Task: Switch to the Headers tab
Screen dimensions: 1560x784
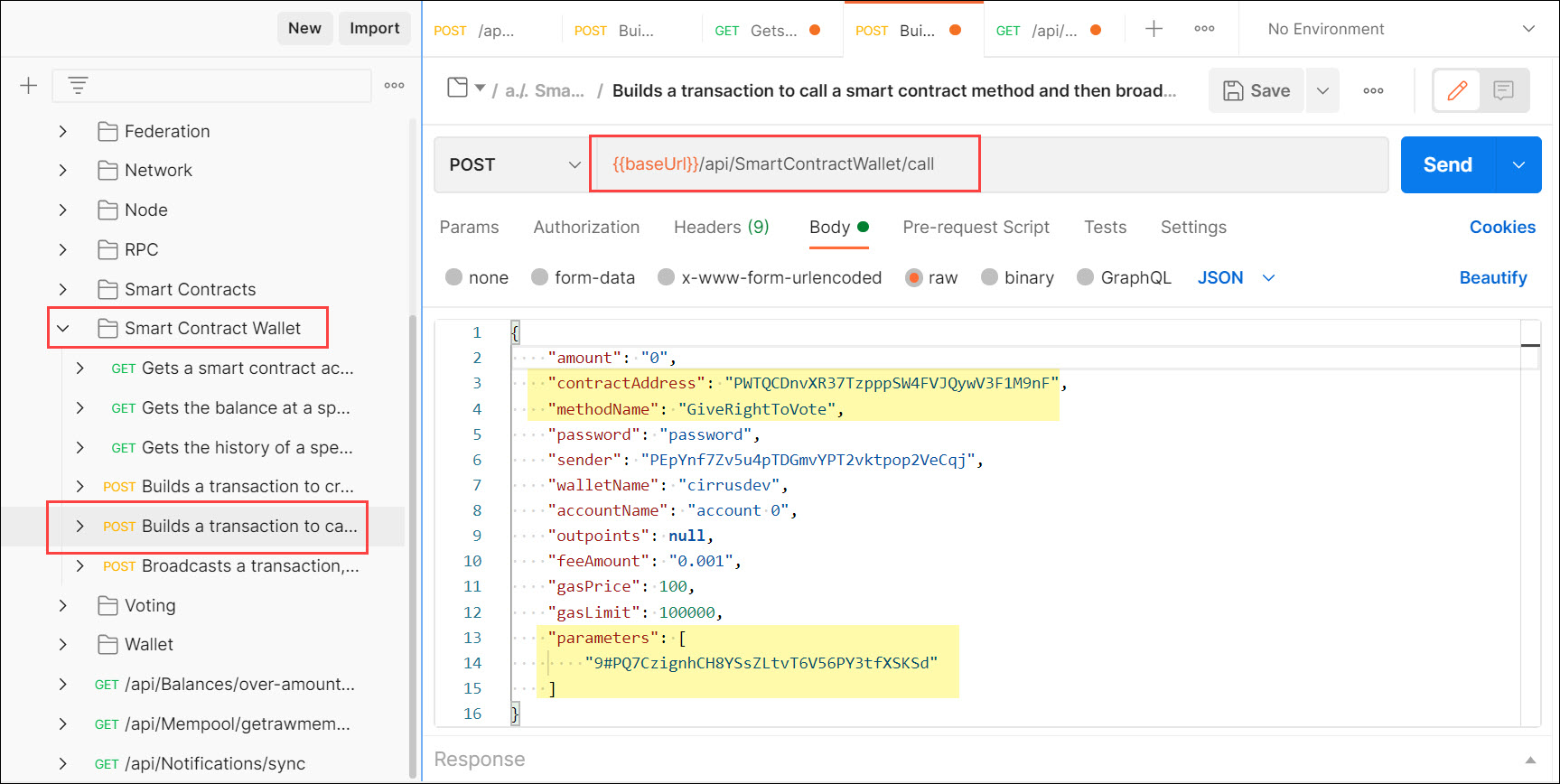Action: 721,227
